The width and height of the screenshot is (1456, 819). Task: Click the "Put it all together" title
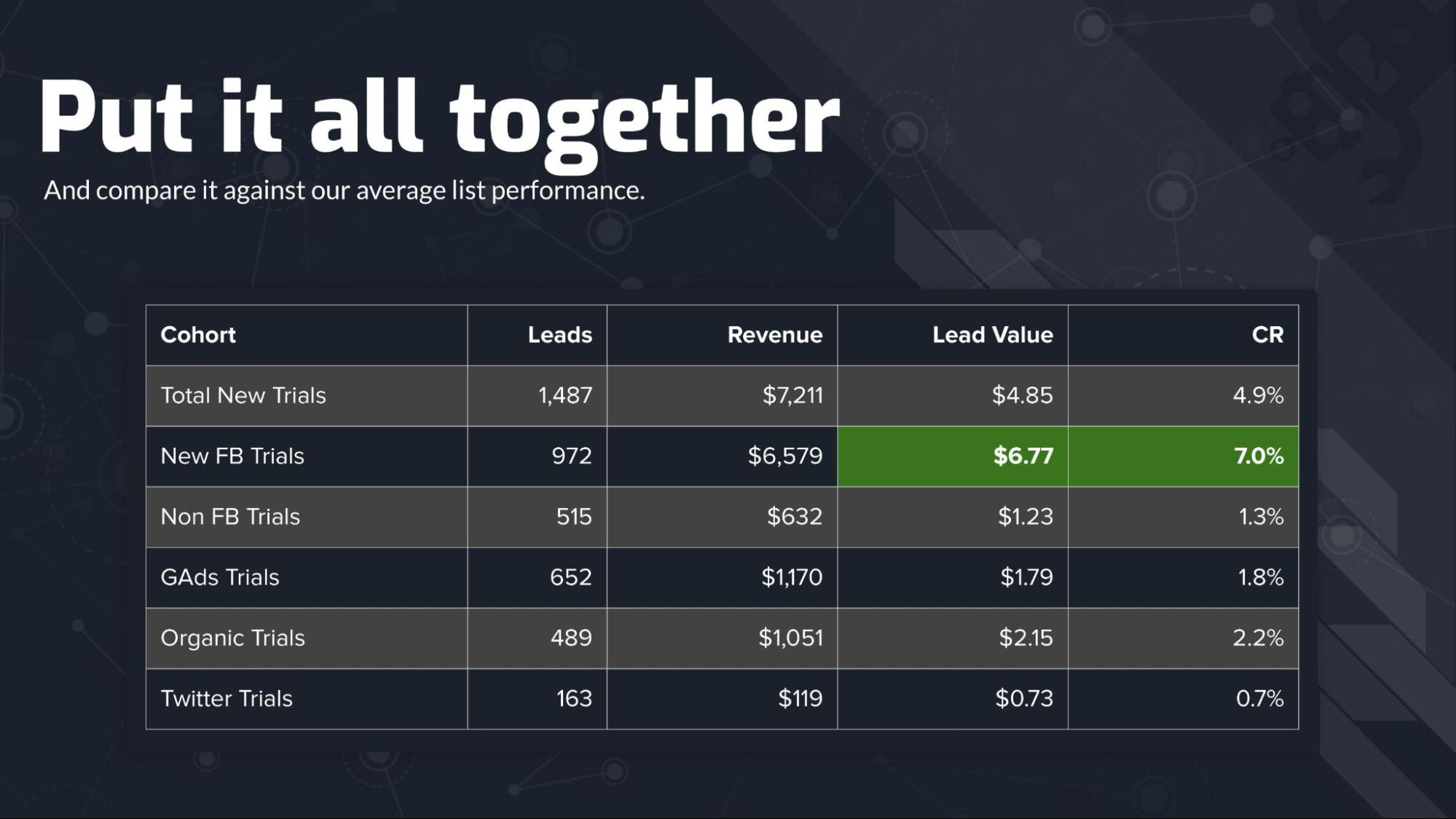coord(439,118)
